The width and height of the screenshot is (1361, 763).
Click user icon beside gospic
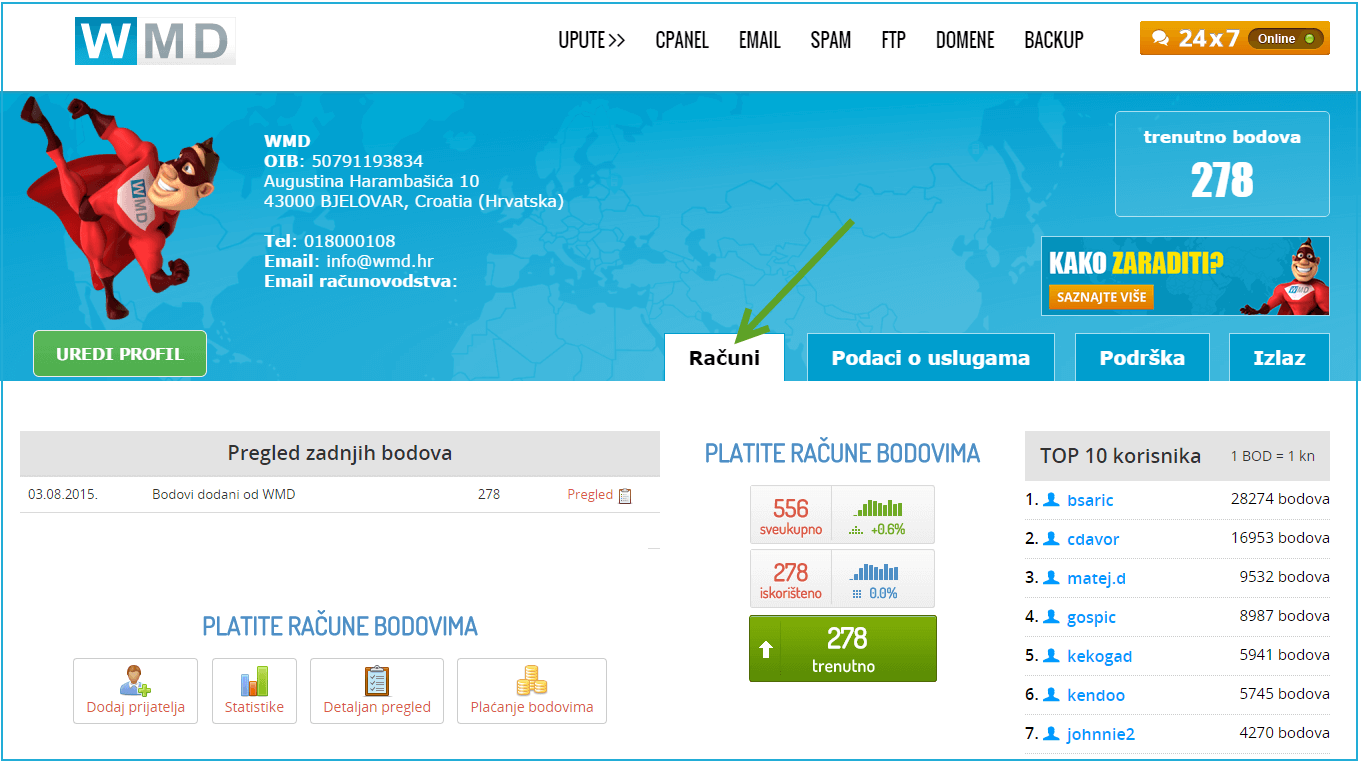coord(1051,616)
